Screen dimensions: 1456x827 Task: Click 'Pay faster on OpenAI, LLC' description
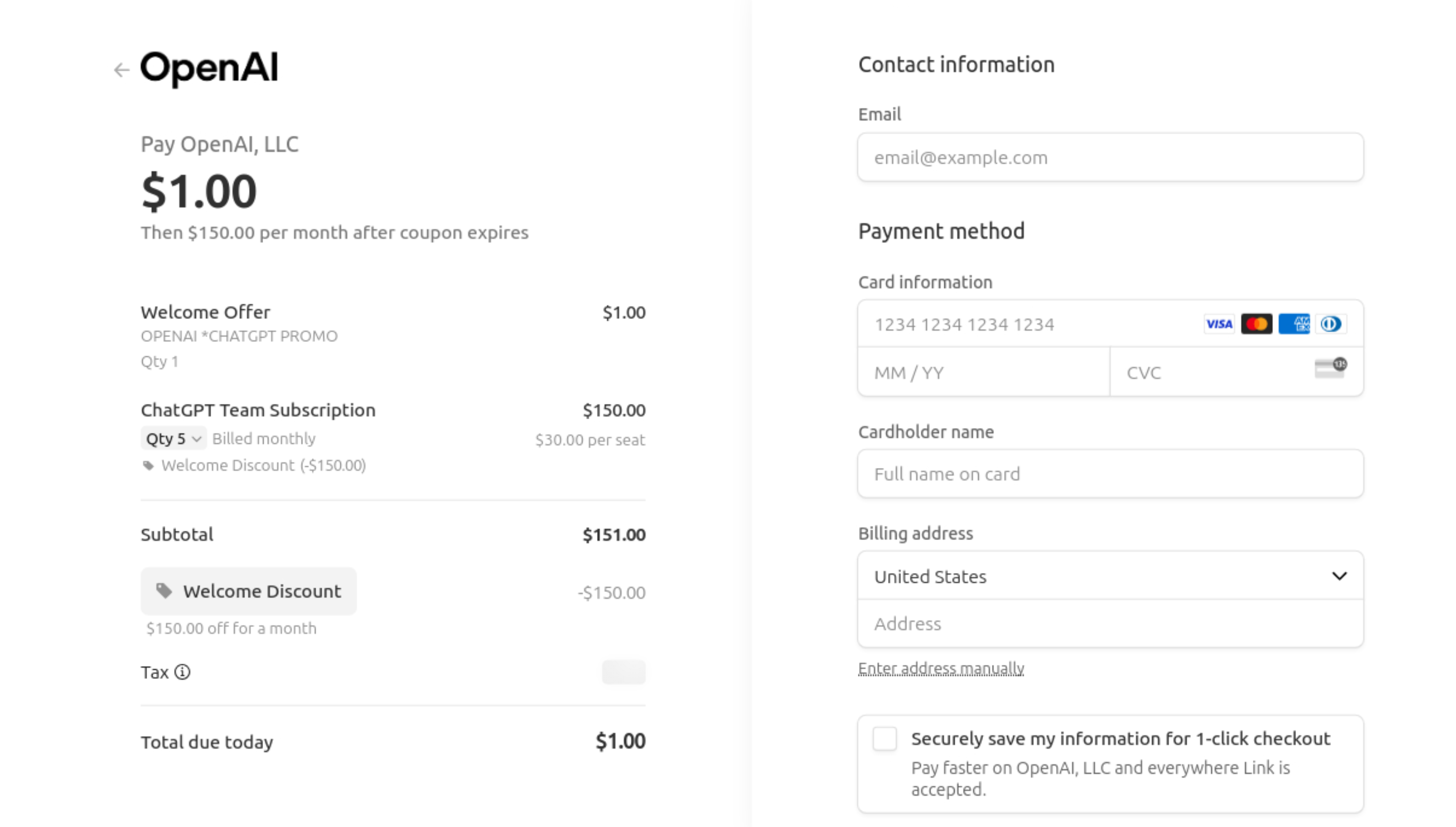click(x=1101, y=778)
